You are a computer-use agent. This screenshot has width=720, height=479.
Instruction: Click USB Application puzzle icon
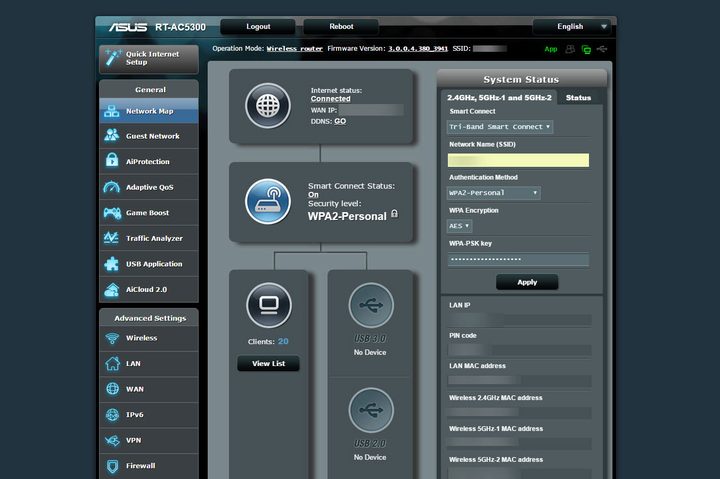(112, 264)
